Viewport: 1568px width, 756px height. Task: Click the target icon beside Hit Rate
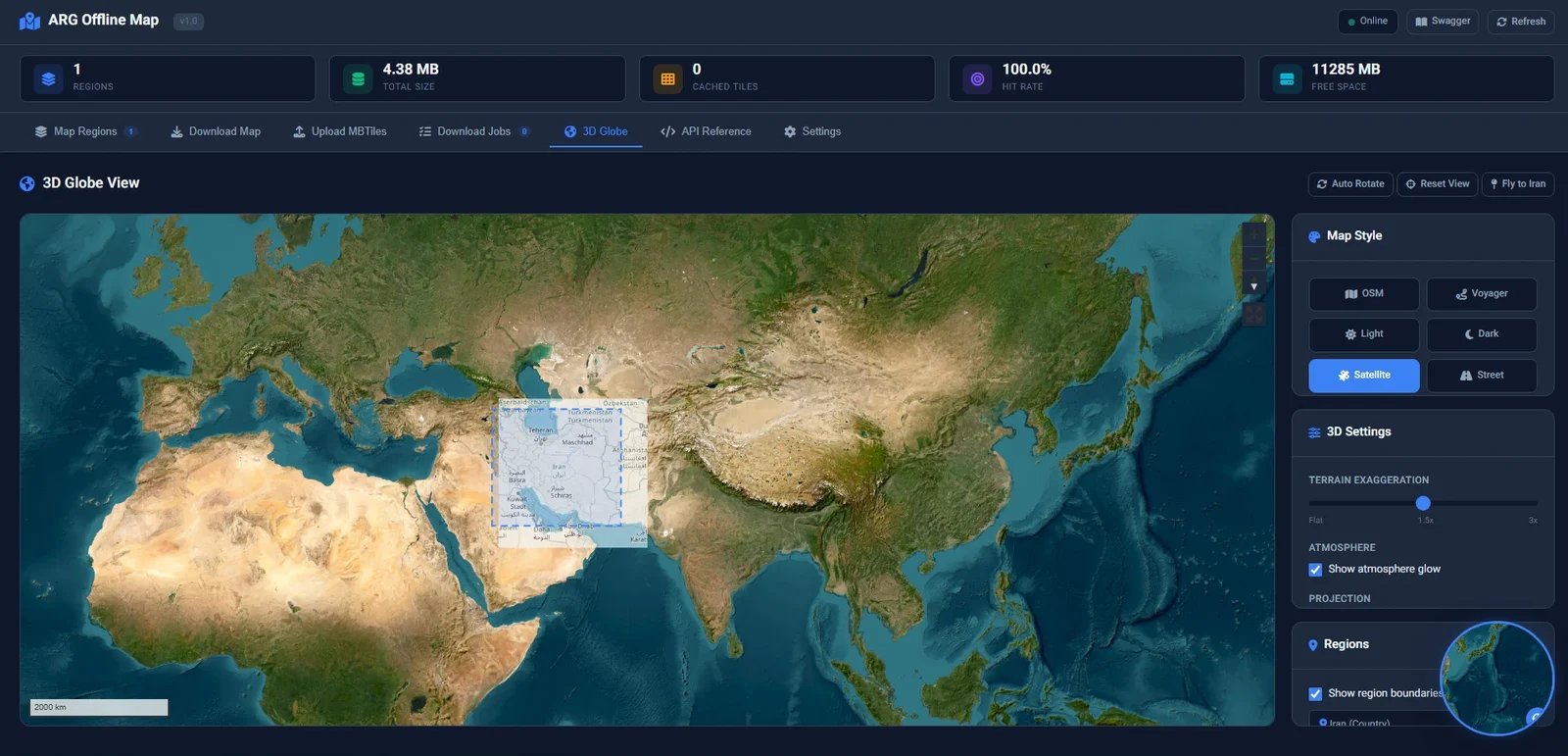point(977,78)
